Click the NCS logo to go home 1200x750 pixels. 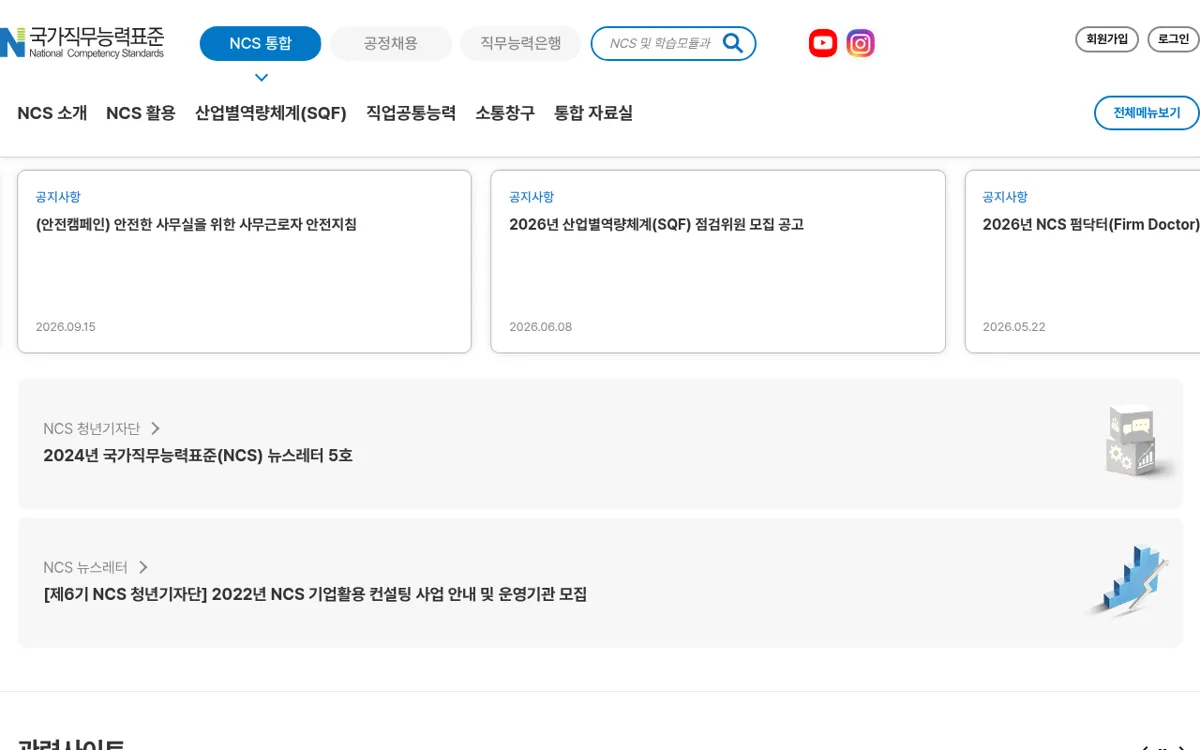coord(82,43)
